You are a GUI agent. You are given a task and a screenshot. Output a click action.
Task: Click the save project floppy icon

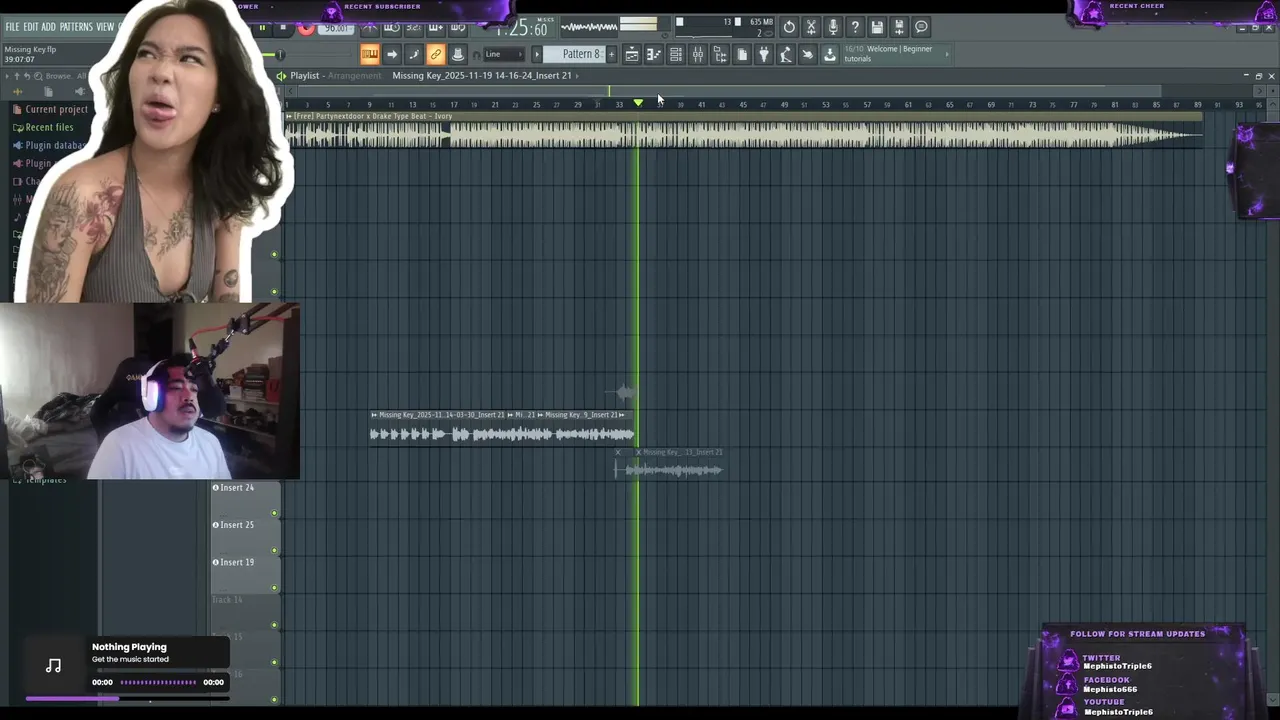[877, 27]
